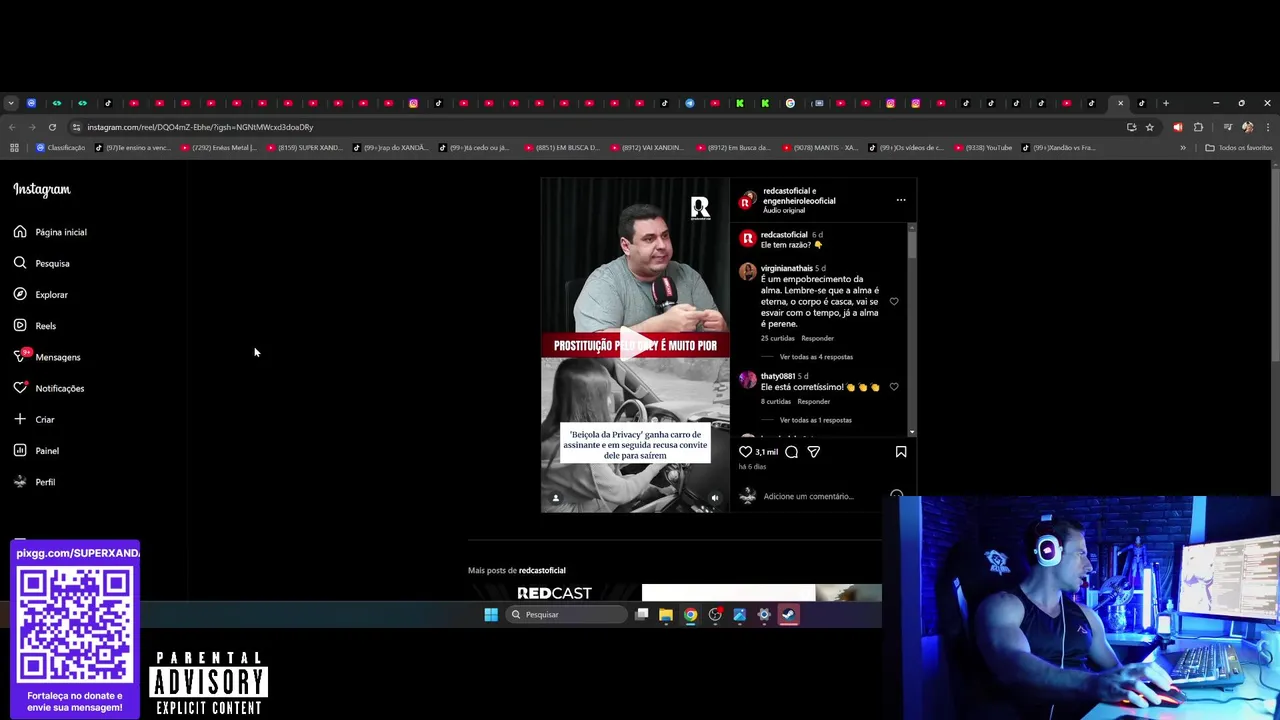Go back in Chrome
This screenshot has width=1280, height=720.
(11, 127)
